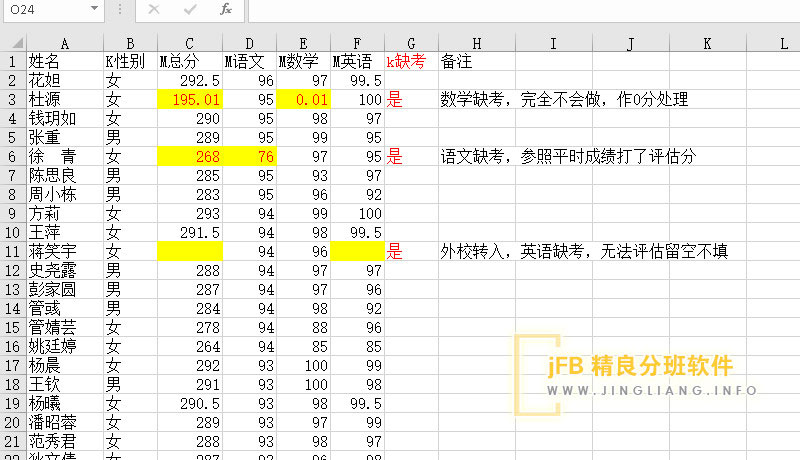Click the note 语文缺考，参照平时成绩
This screenshot has width=800, height=460.
(568, 157)
